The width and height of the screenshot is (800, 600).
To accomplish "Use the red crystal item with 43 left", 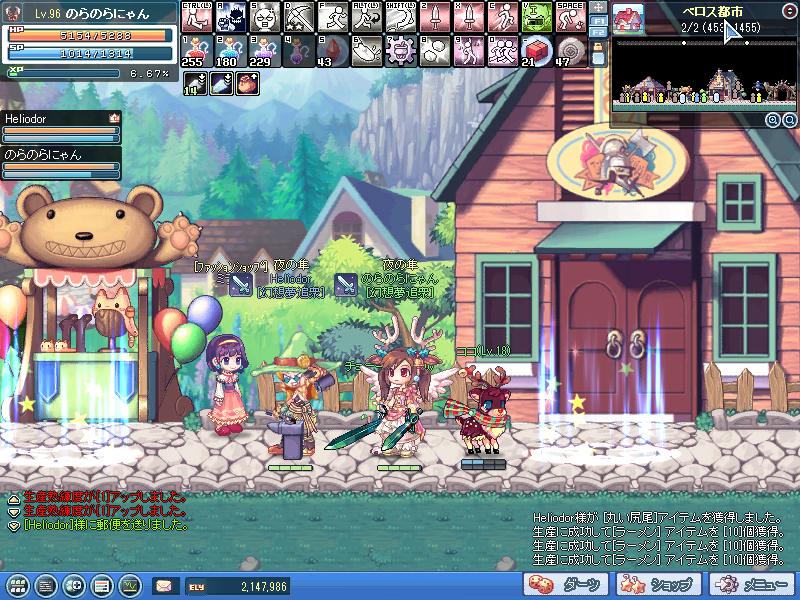I will coord(333,51).
